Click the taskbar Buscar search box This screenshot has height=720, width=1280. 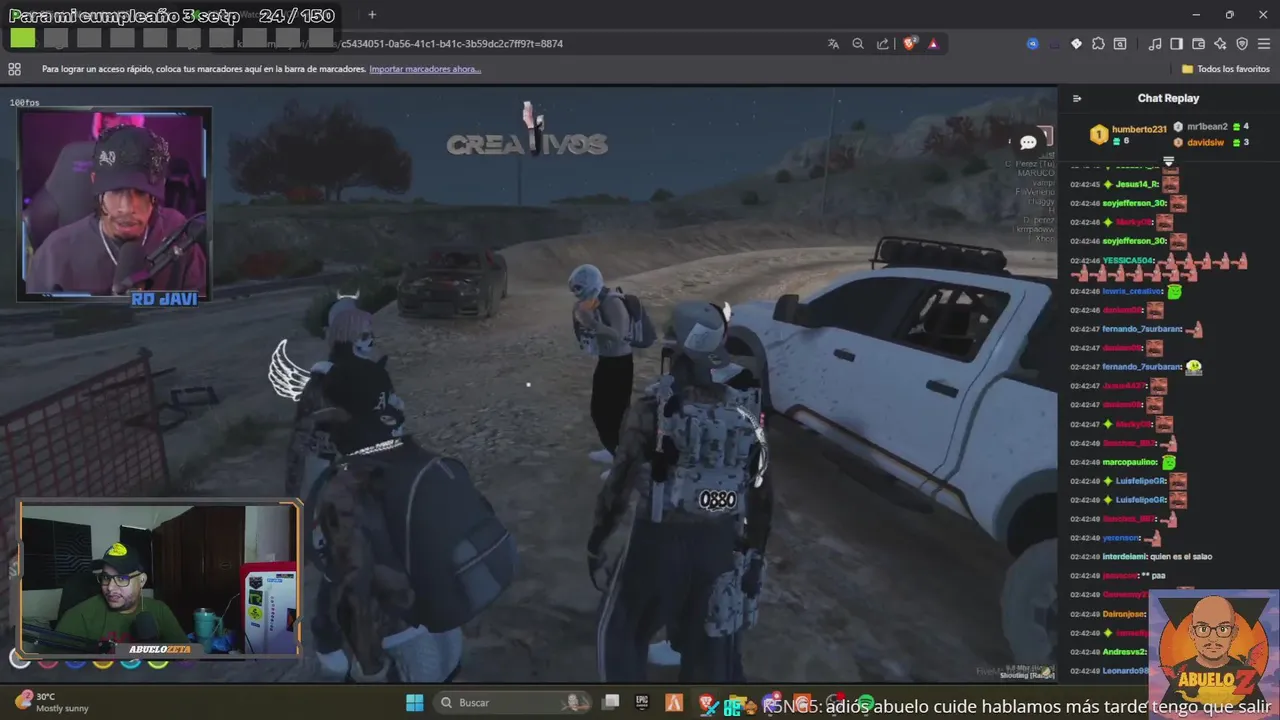515,703
